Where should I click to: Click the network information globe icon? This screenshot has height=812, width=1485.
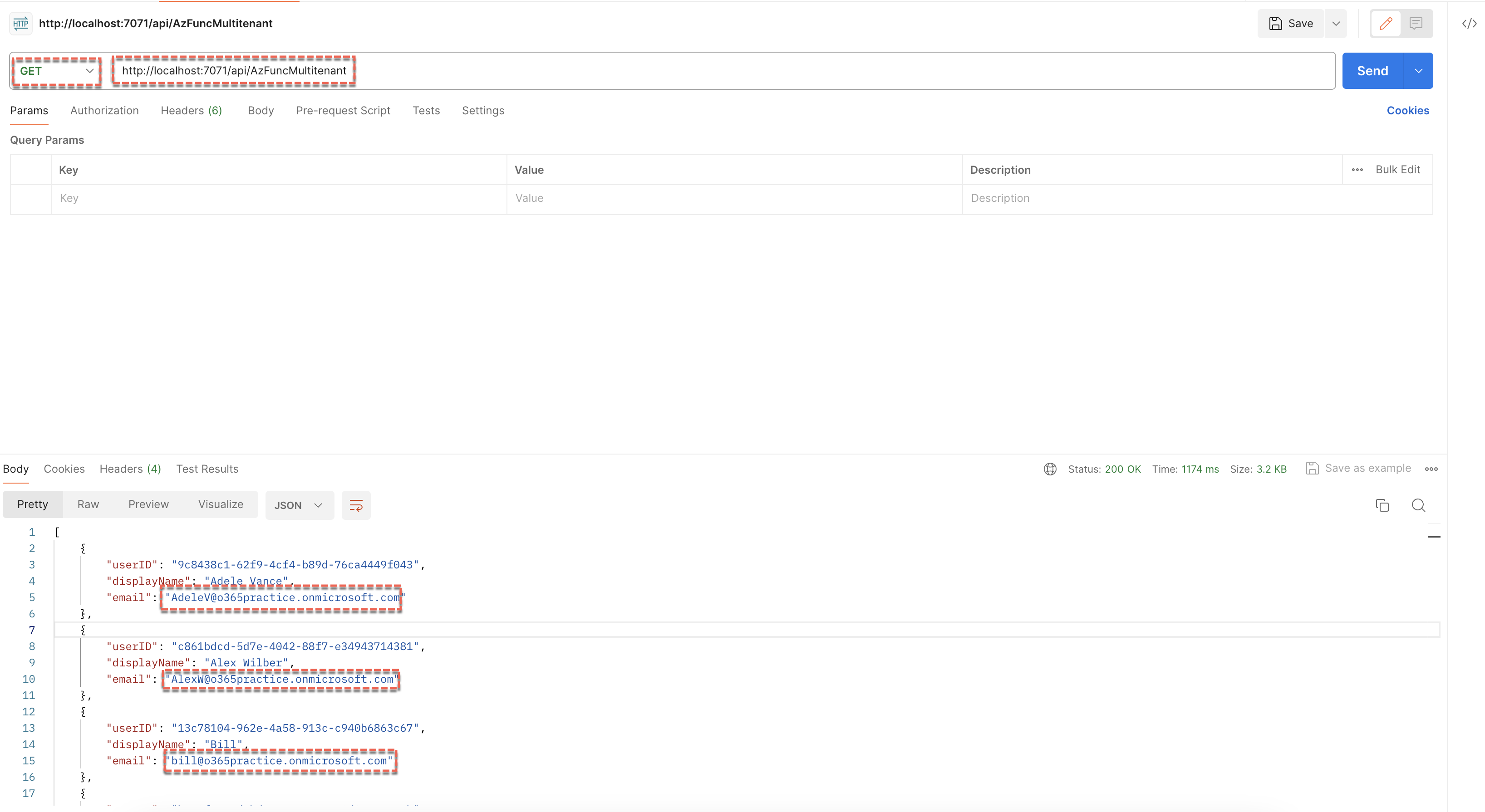(x=1050, y=469)
